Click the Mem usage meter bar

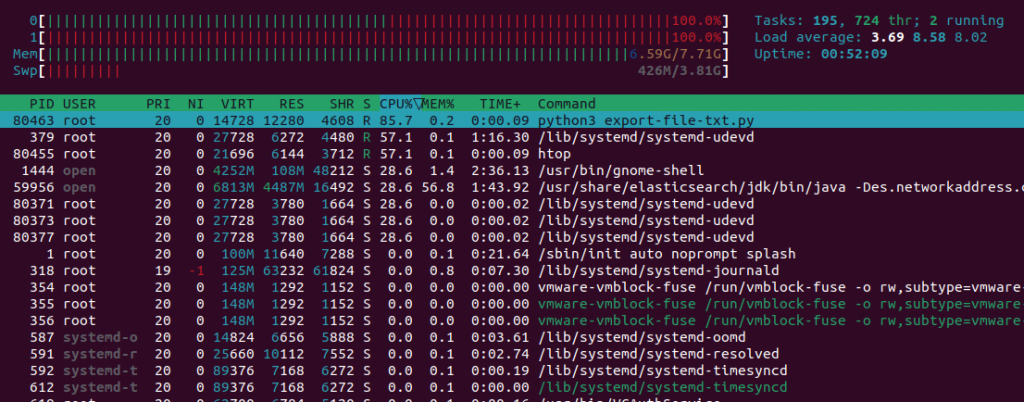point(371,54)
